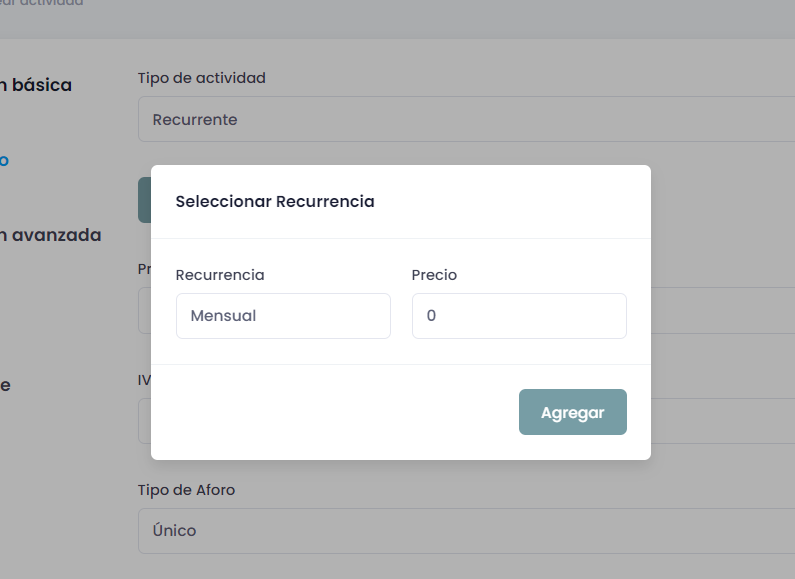Expand the Tipo de Aforo dropdown
The width and height of the screenshot is (795, 579).
(x=466, y=531)
